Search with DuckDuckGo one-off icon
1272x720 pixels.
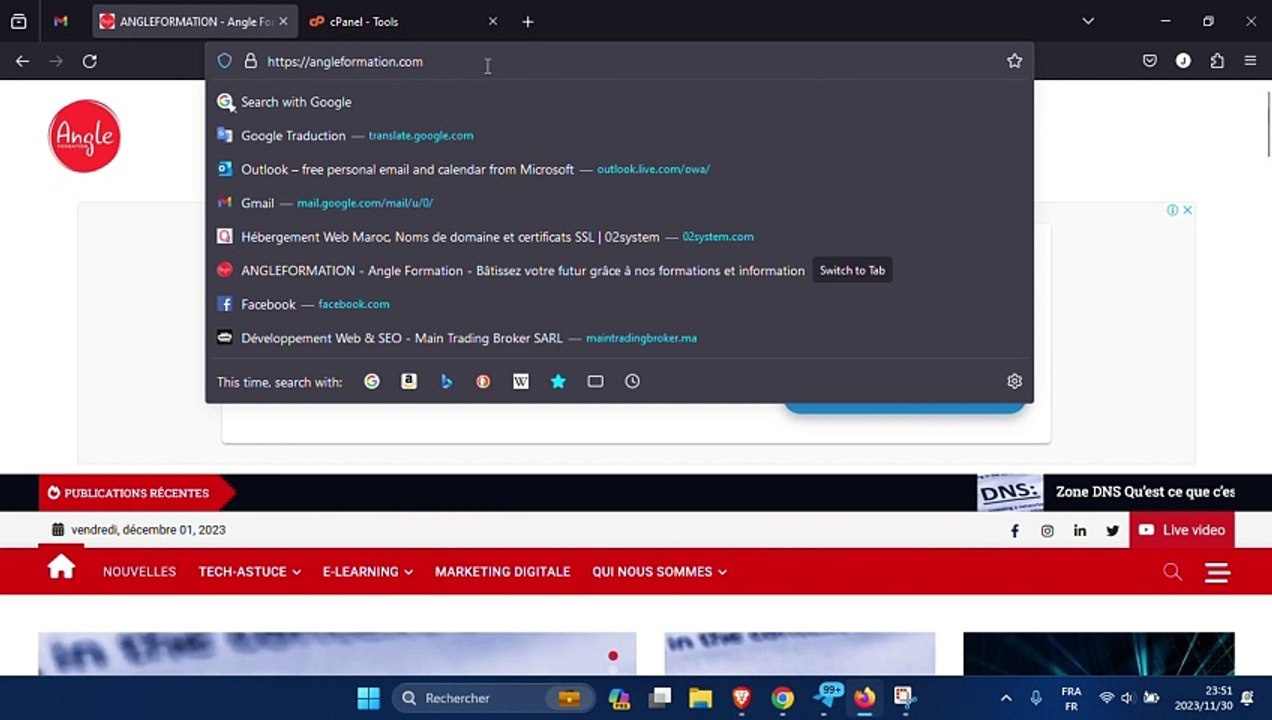[x=483, y=381]
